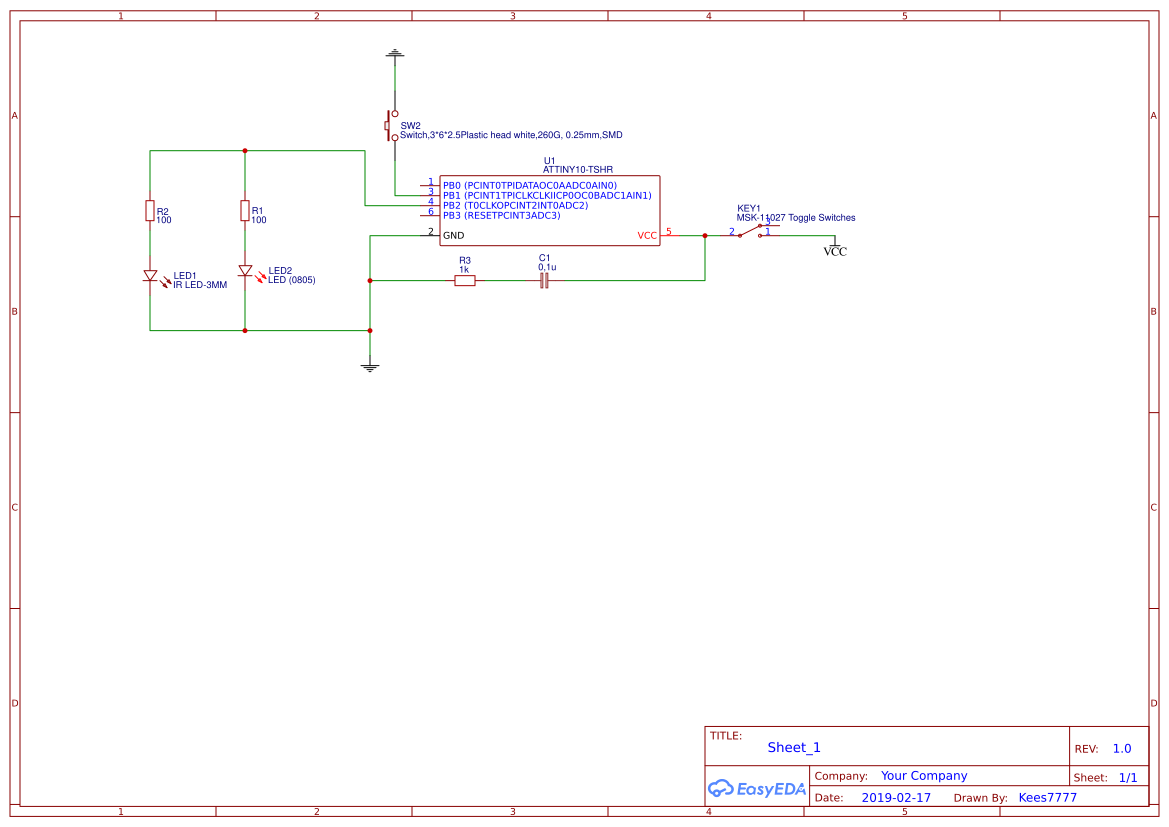This screenshot has height=827, width=1169.
Task: Select the R2 100 resistor symbol
Action: pos(149,211)
